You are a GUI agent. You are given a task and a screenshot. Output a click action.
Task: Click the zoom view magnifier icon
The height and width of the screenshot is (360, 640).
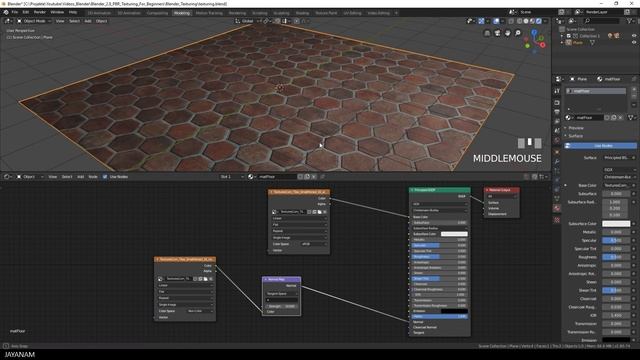point(518,33)
